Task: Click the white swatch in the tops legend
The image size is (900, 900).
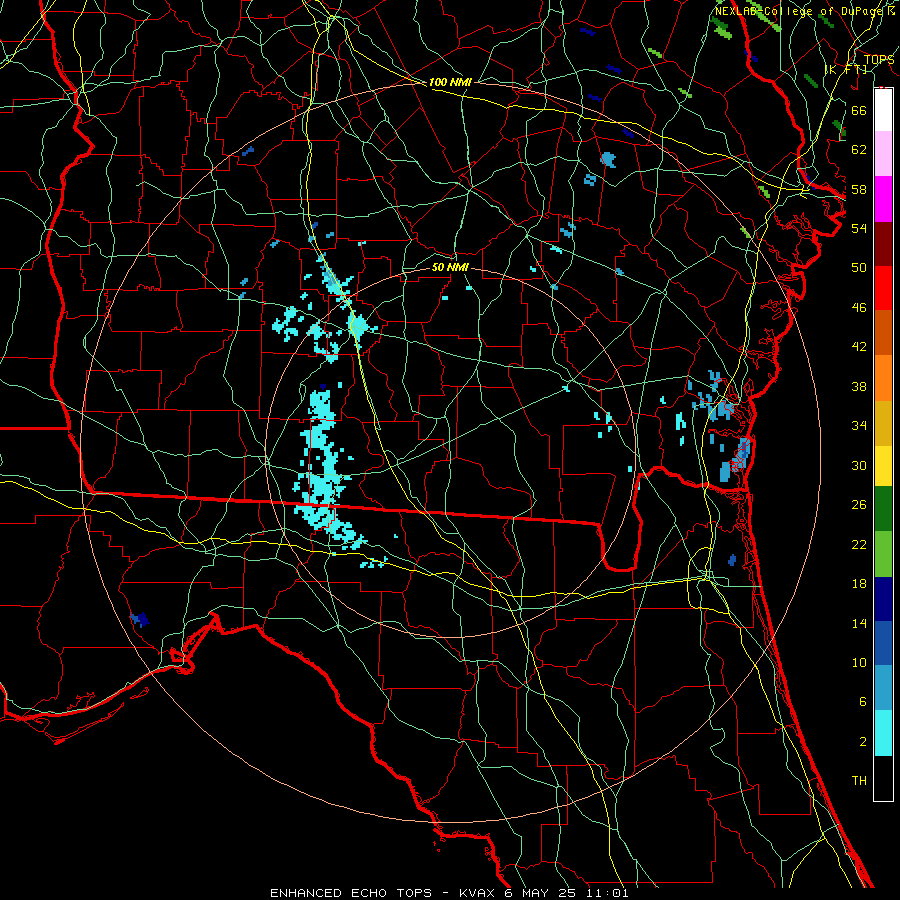Action: 883,110
